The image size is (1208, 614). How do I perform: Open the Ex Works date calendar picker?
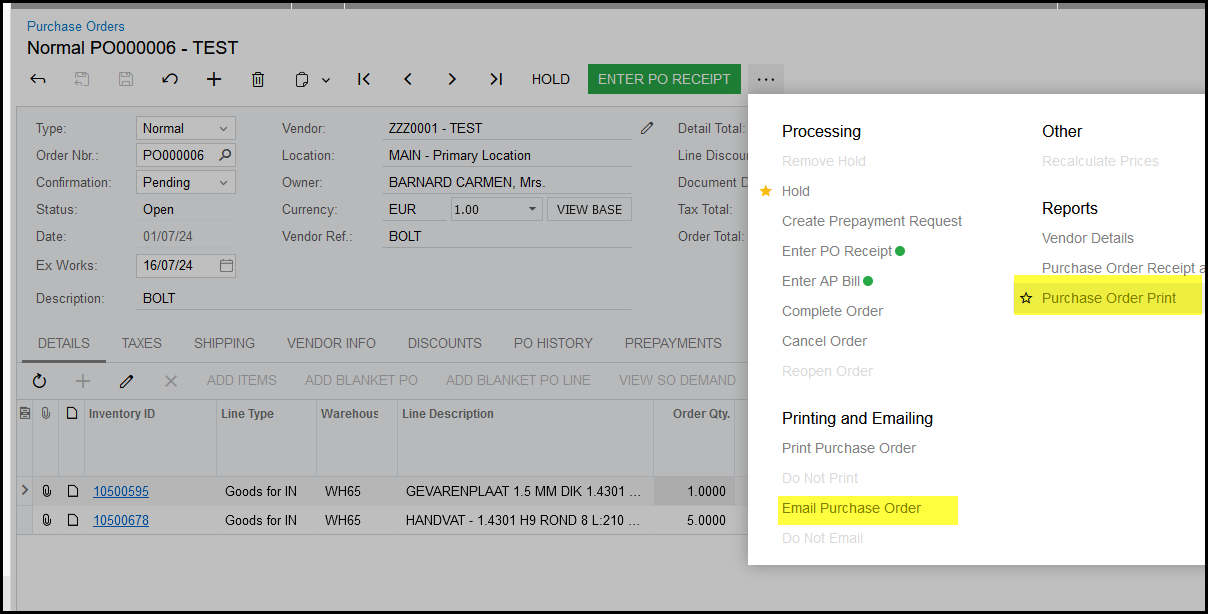226,266
